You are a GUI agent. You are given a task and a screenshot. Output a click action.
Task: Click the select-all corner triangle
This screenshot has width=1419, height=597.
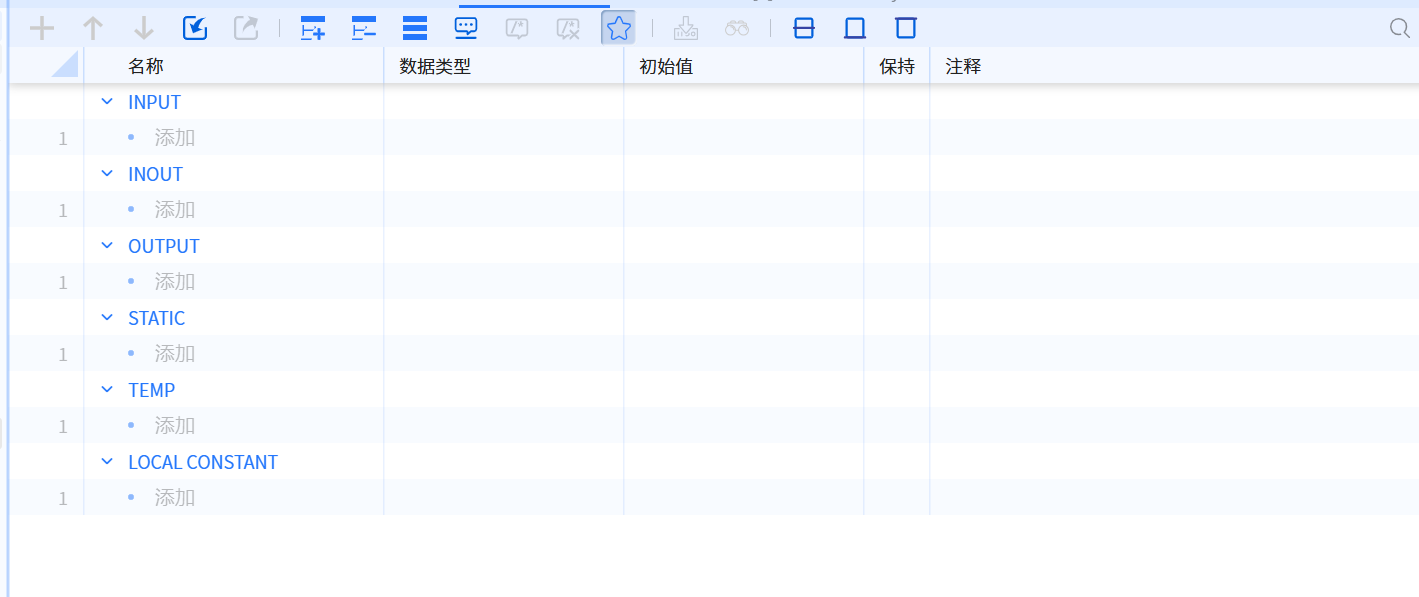tap(65, 66)
